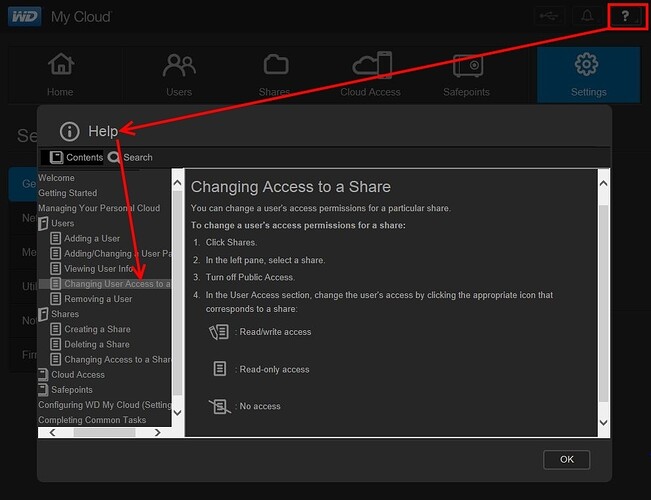The image size is (651, 500).
Task: Go to the Home navigation icon
Action: (x=61, y=64)
